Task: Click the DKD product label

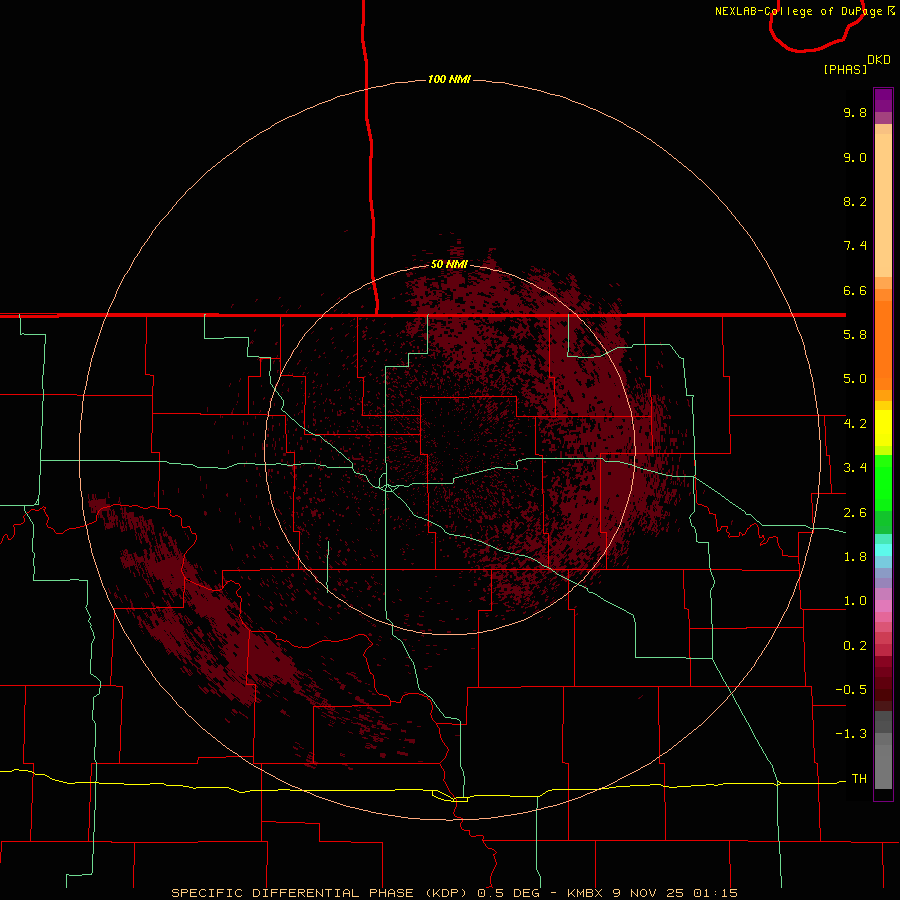Action: 879,60
